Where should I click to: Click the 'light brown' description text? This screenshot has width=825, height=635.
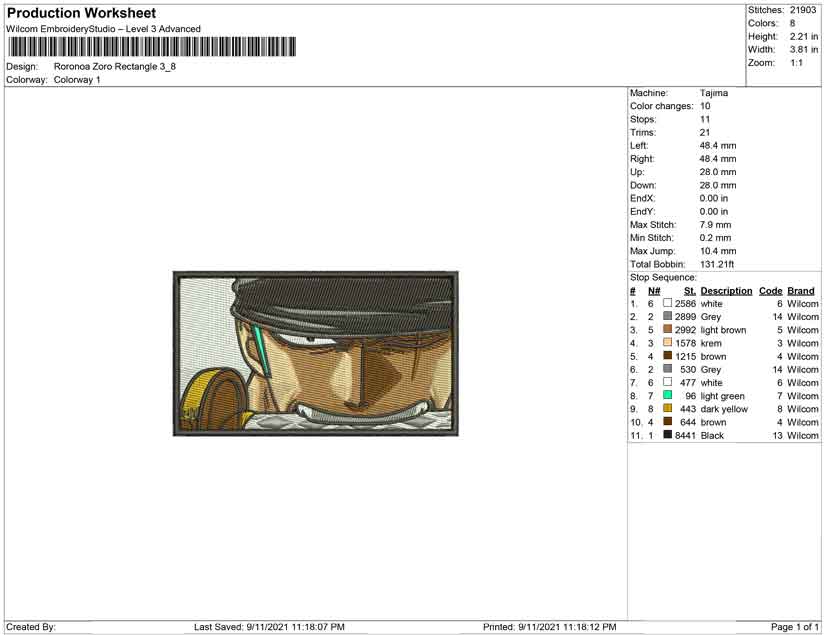tap(723, 330)
